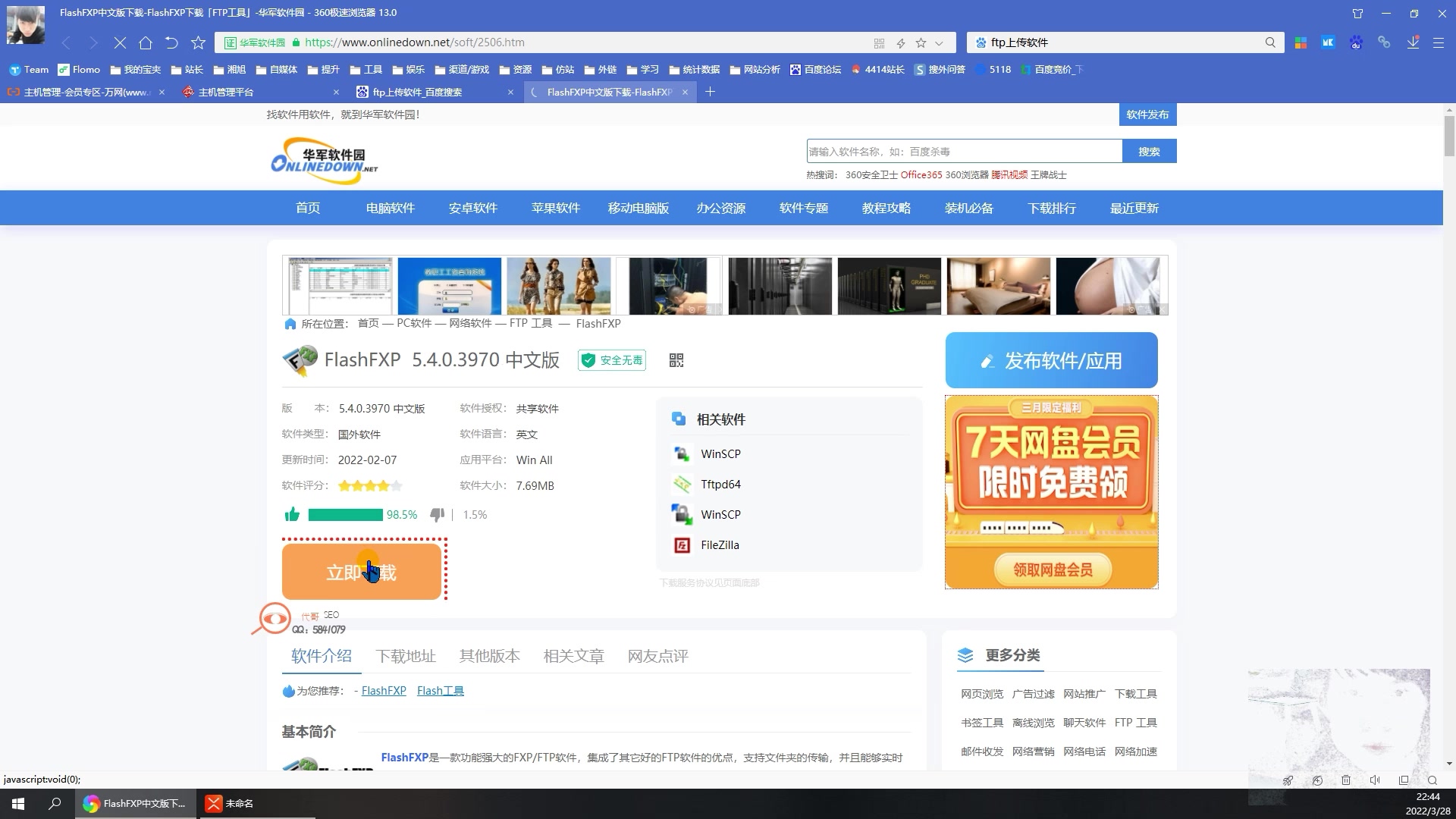Stop page loading with the X icon
The height and width of the screenshot is (819, 1456).
(x=119, y=42)
